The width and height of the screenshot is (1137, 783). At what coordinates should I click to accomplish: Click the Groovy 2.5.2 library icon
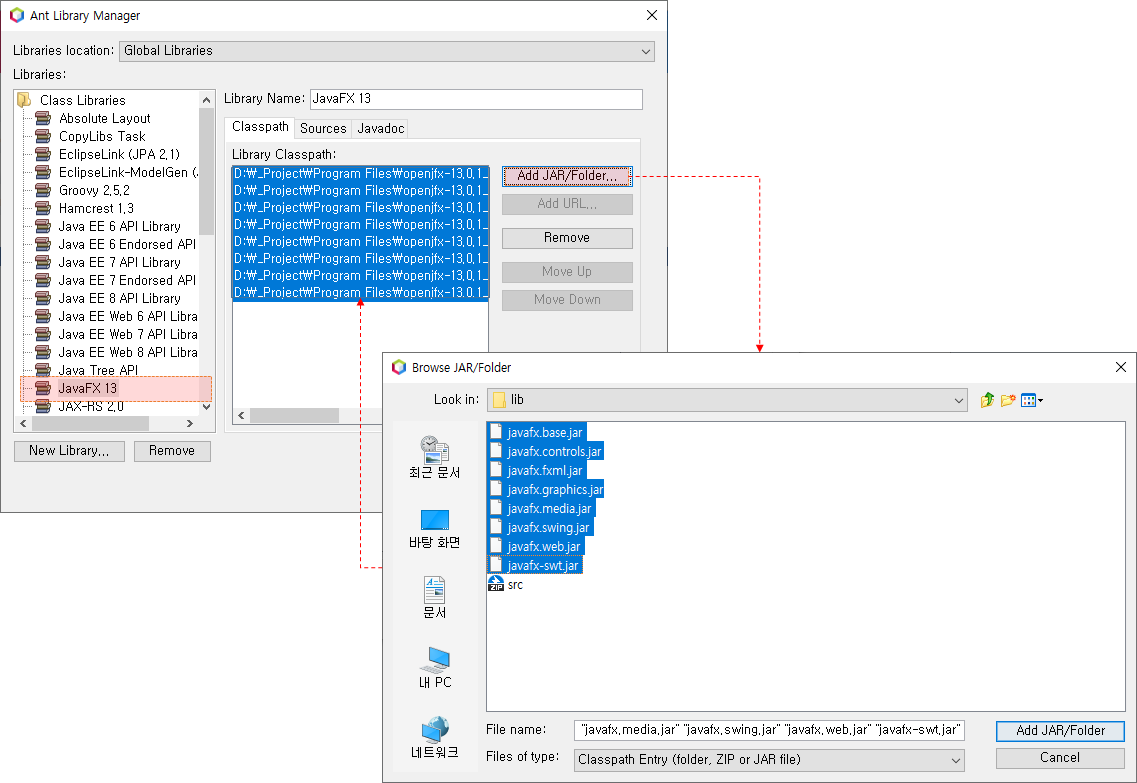coord(43,190)
